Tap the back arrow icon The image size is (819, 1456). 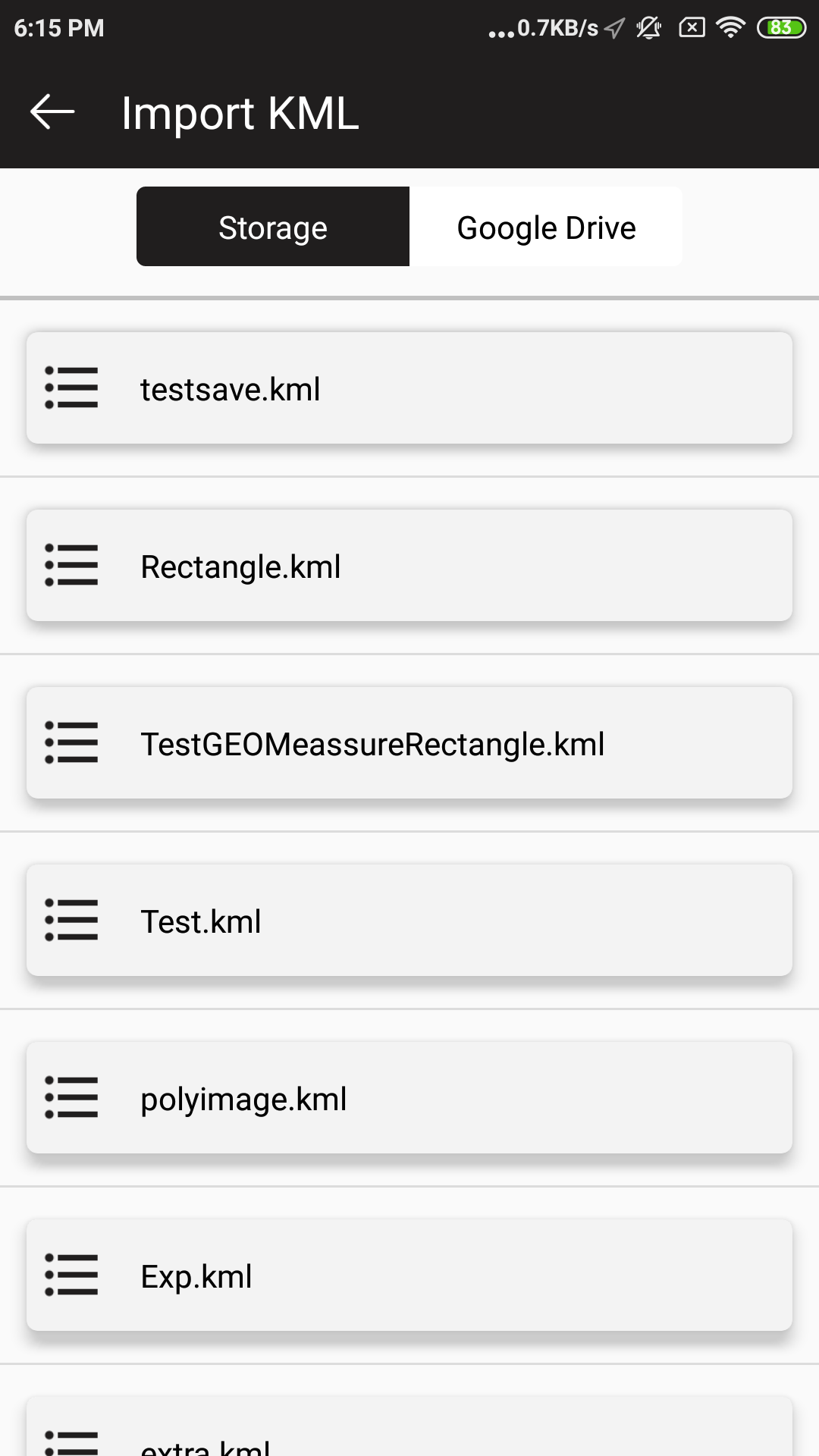[x=52, y=112]
